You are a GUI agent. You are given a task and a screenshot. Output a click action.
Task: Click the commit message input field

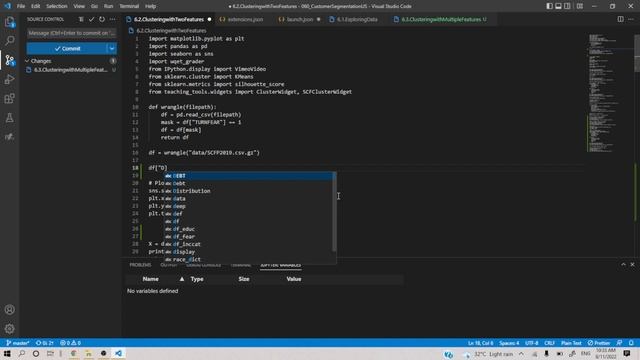(71, 33)
